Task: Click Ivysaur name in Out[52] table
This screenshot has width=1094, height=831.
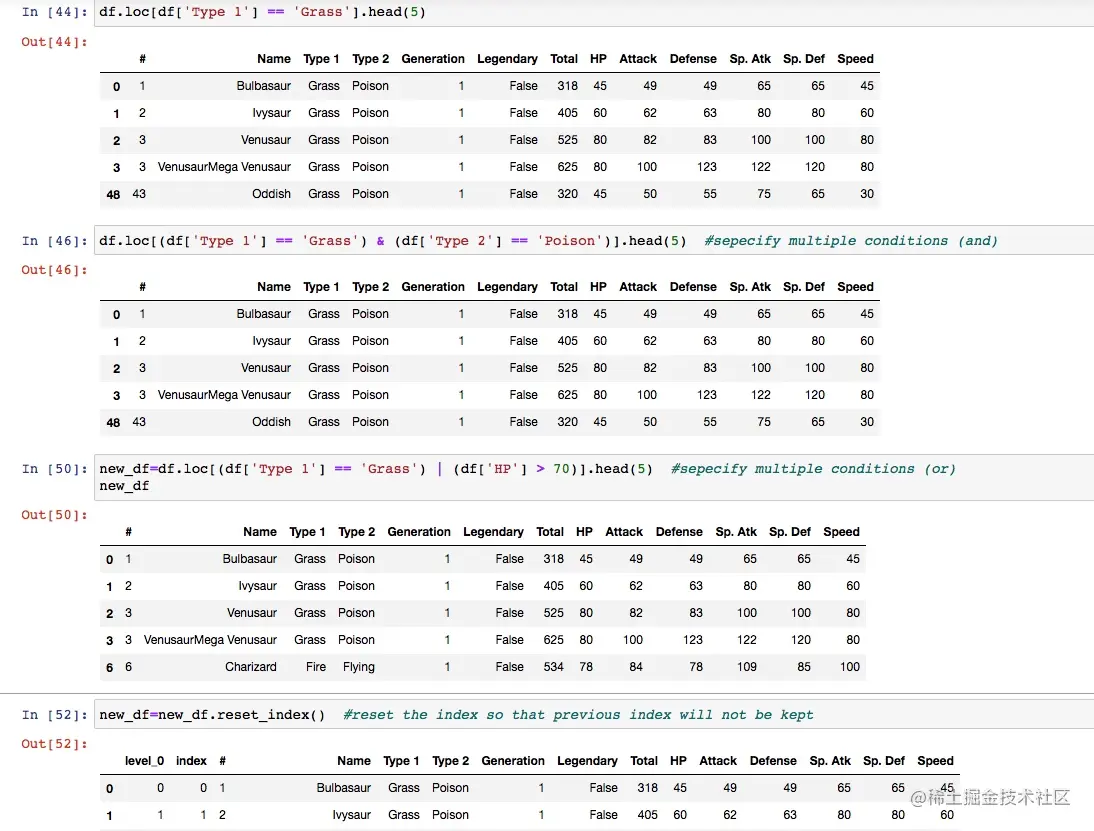Action: tap(352, 815)
